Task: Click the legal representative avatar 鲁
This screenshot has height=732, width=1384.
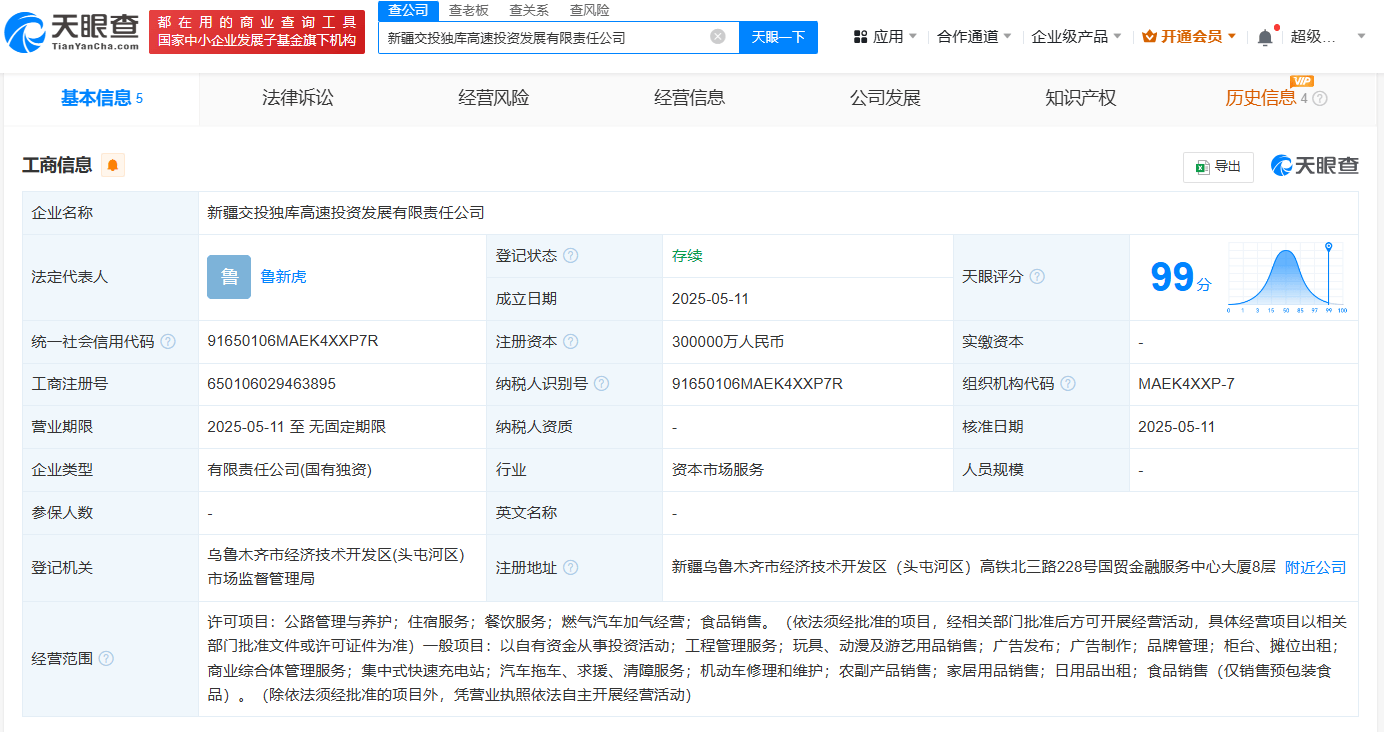Action: (x=229, y=277)
